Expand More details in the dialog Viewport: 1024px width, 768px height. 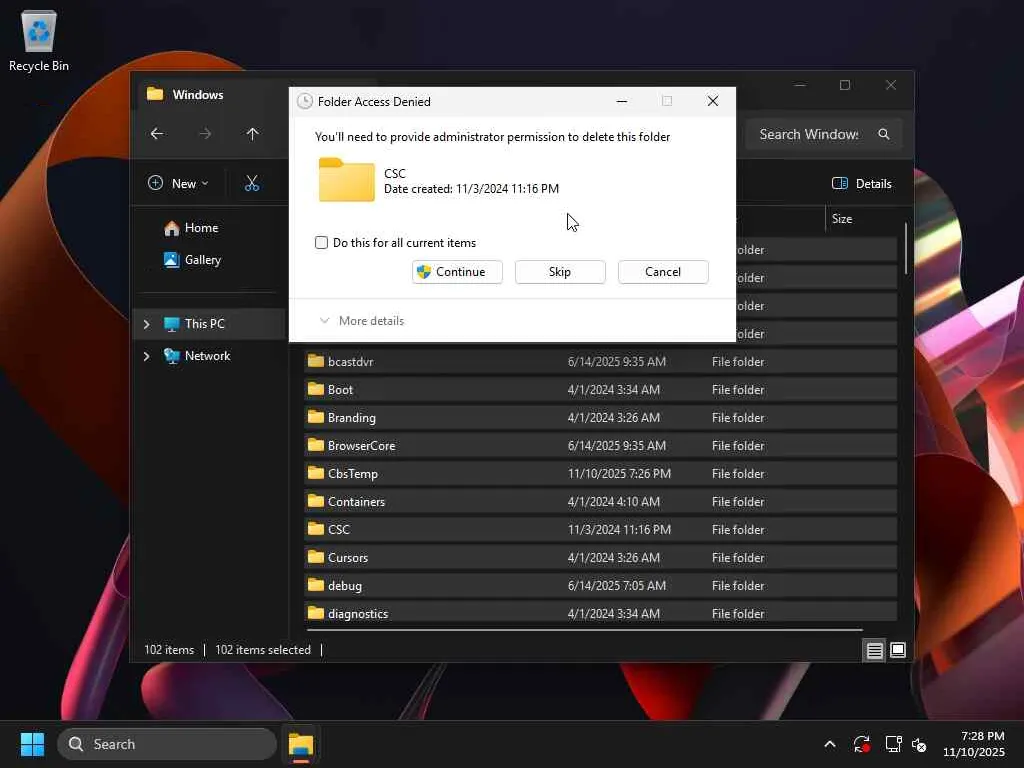coord(362,321)
